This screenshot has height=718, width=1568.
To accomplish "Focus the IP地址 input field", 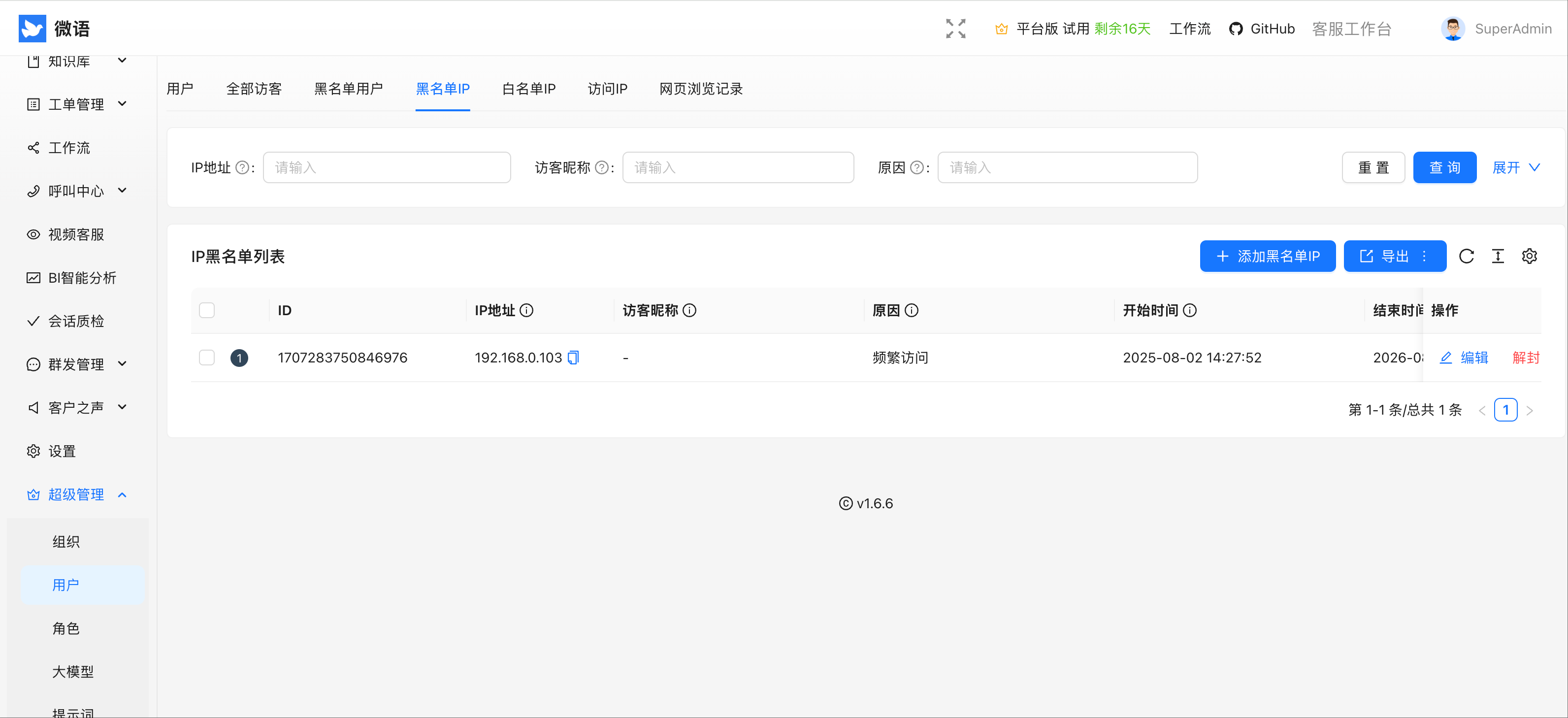I will (x=387, y=167).
